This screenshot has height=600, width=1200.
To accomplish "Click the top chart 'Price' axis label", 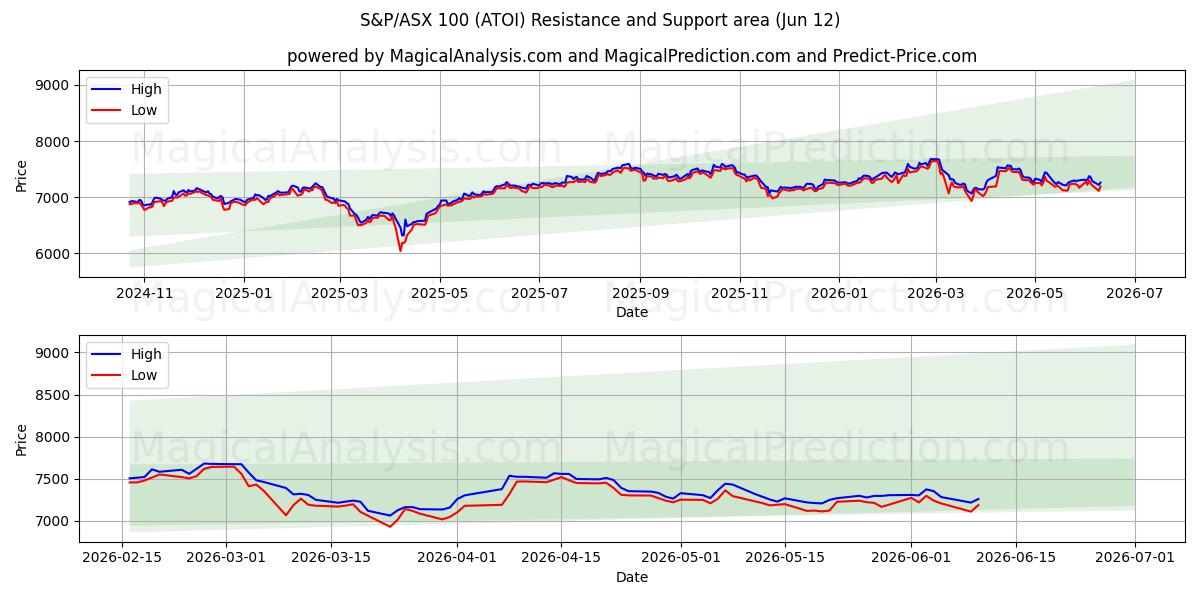I will coord(22,174).
